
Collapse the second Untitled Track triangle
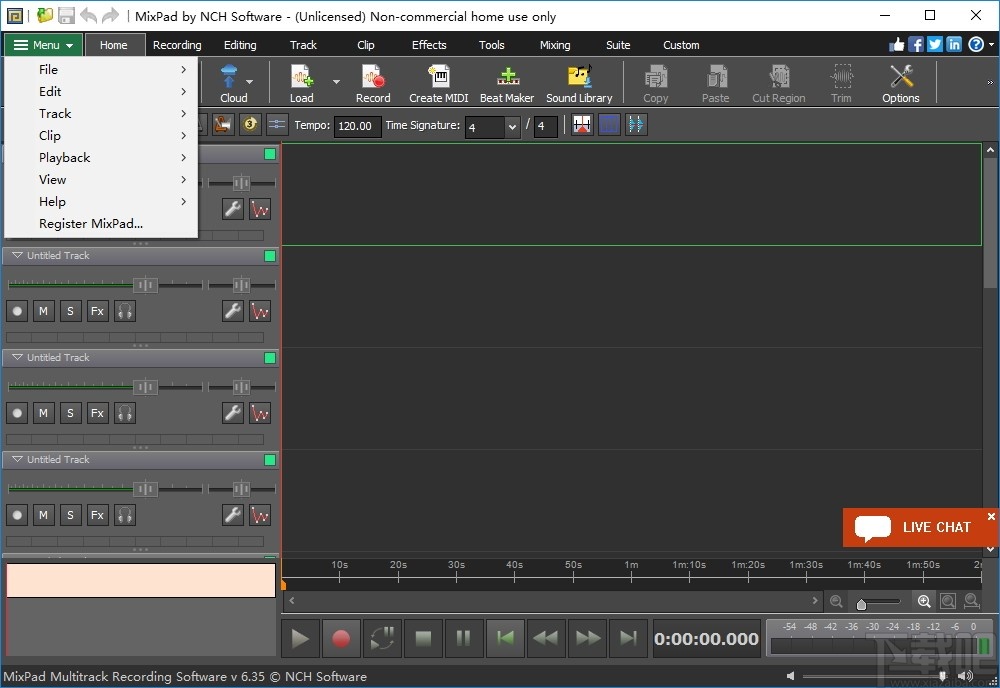click(17, 256)
